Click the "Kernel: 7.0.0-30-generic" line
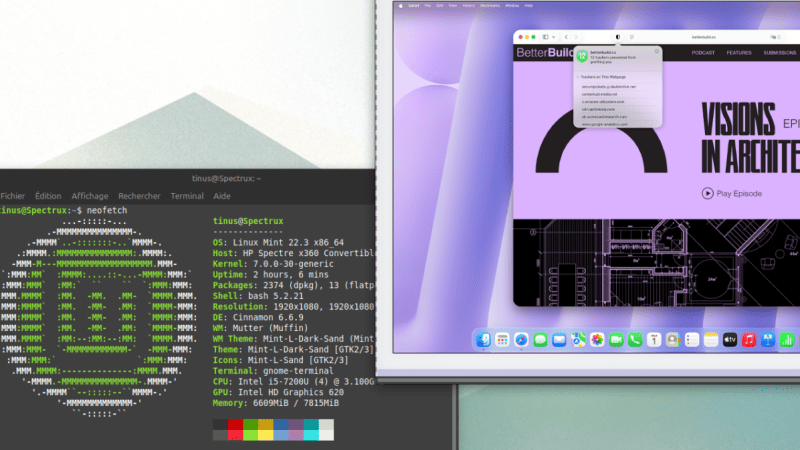800x450 pixels. click(x=273, y=264)
